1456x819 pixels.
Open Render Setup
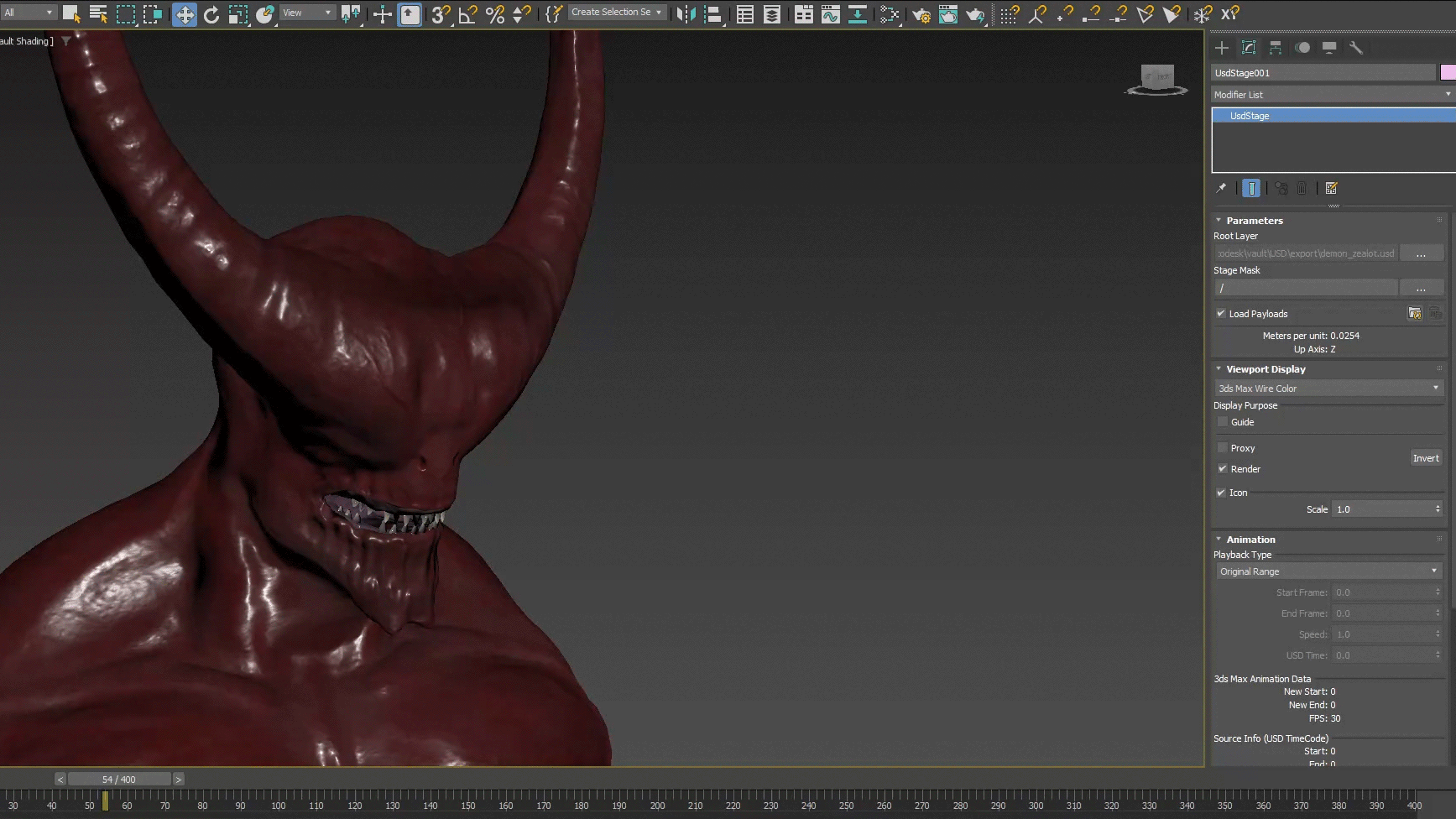pos(921,14)
